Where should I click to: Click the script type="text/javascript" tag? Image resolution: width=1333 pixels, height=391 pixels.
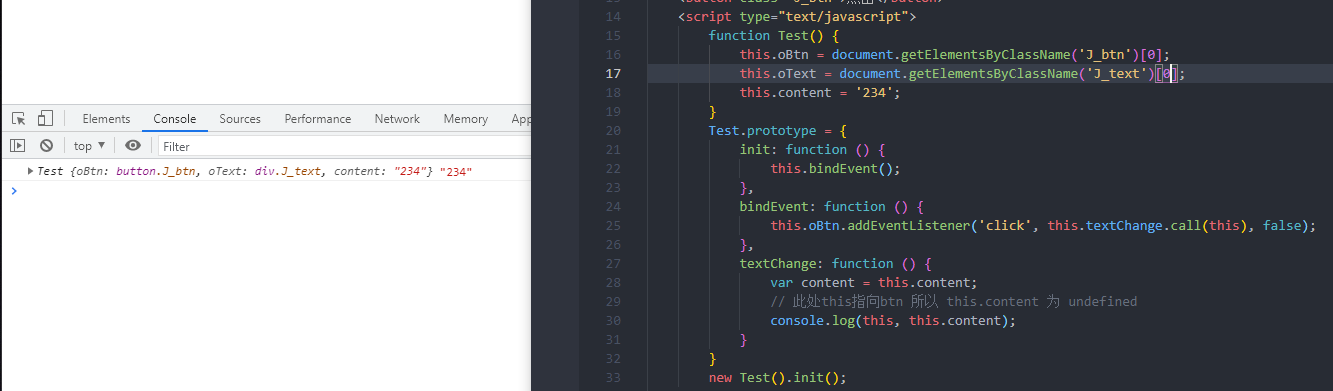click(x=797, y=16)
